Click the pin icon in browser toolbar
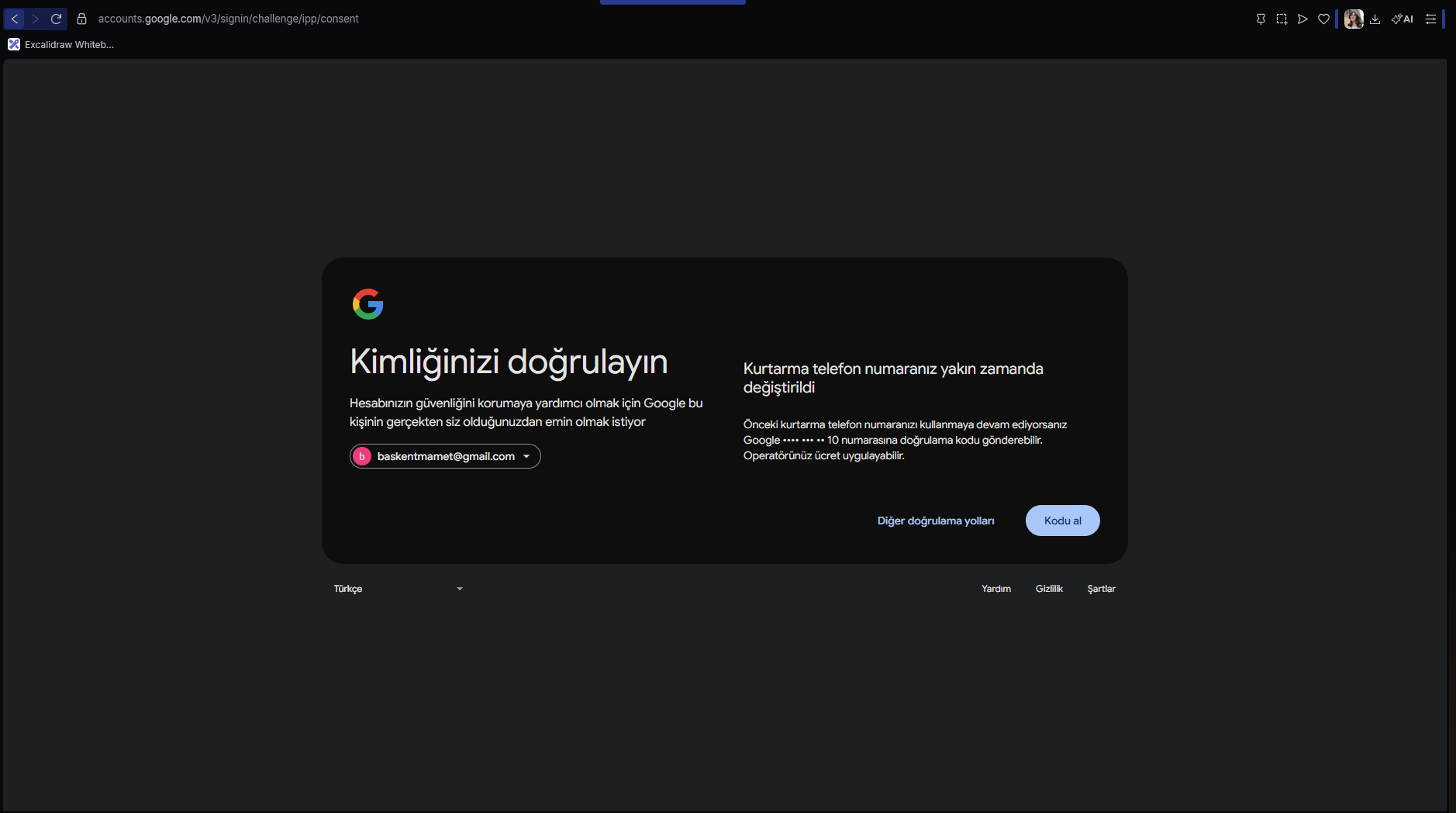The width and height of the screenshot is (1456, 813). coord(1261,19)
